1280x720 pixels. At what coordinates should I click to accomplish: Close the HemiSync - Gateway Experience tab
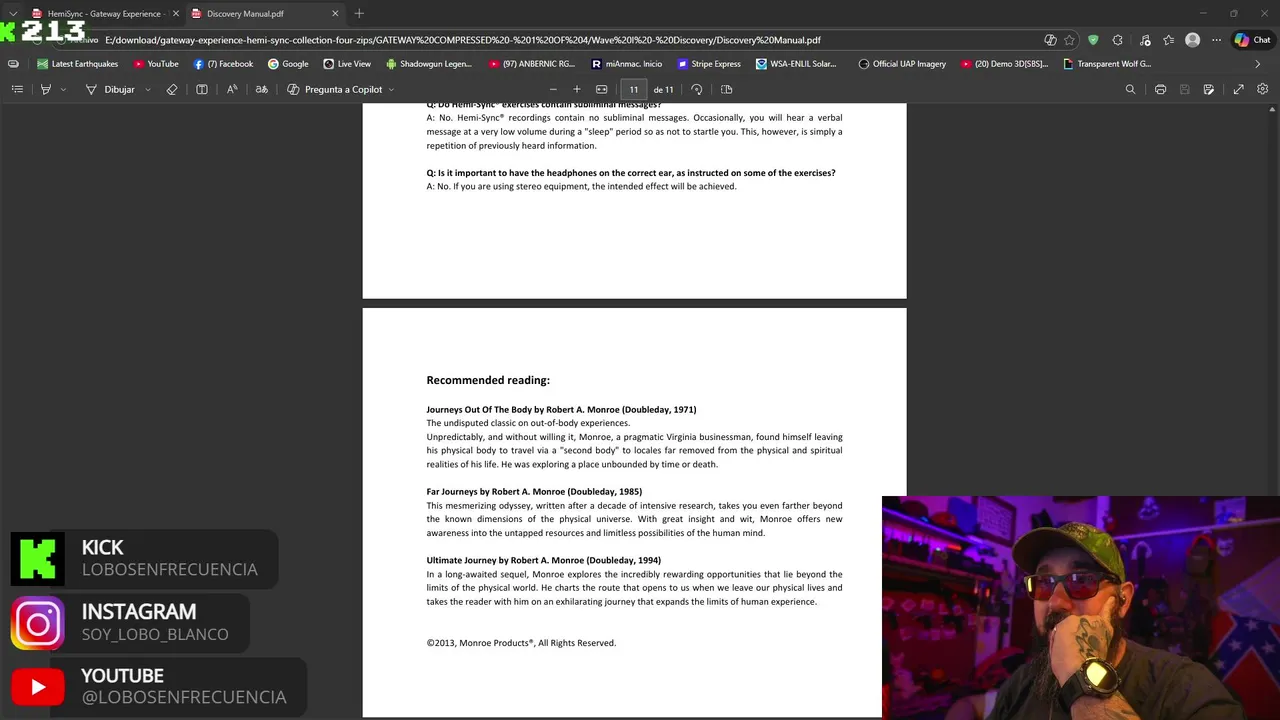click(176, 14)
